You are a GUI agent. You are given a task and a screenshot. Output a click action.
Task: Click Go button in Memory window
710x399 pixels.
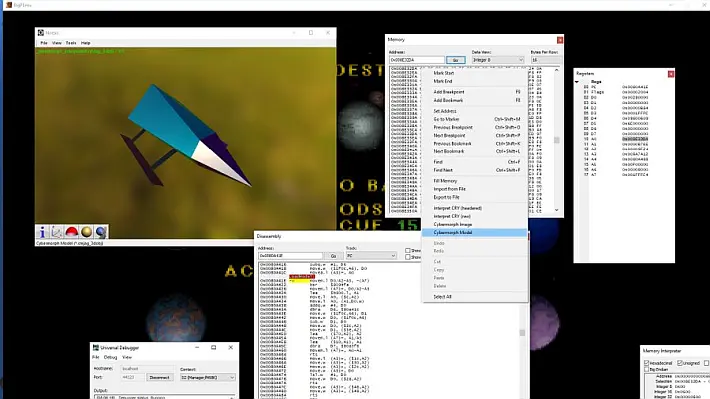tap(456, 60)
